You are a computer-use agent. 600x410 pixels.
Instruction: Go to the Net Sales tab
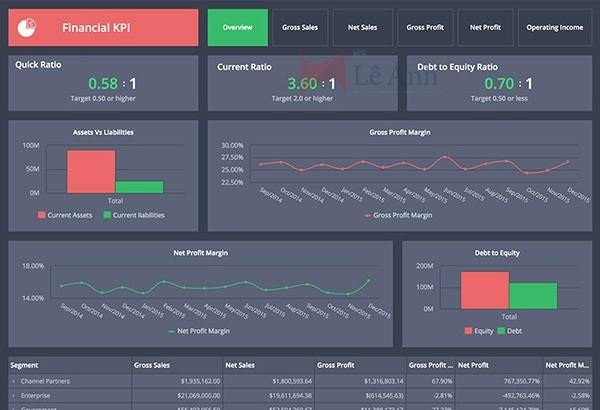[x=362, y=27]
